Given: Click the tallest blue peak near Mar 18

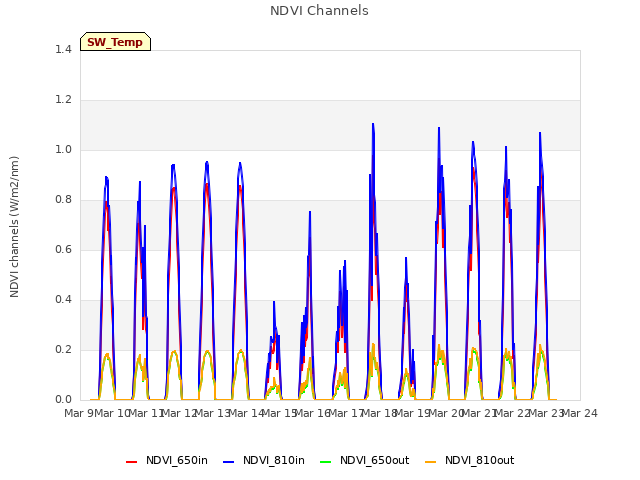Looking at the screenshot, I should tap(373, 124).
